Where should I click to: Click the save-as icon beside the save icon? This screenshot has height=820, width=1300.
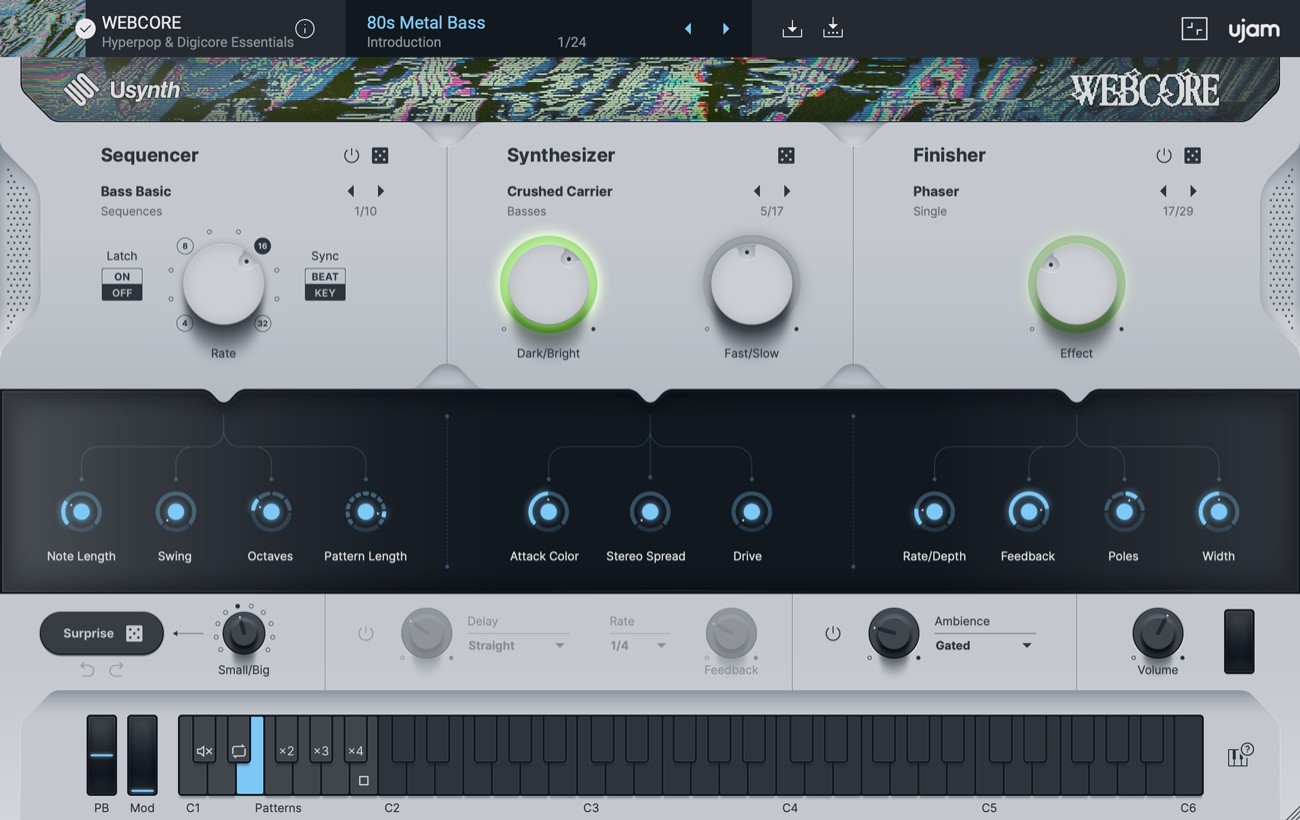click(833, 29)
